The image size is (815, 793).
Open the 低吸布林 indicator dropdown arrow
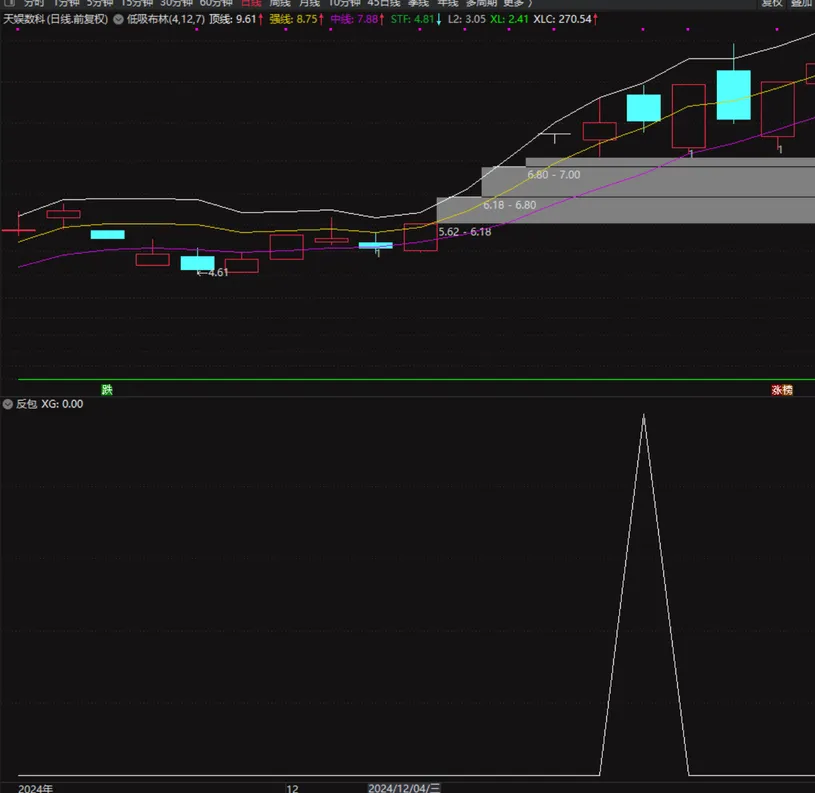[x=119, y=19]
